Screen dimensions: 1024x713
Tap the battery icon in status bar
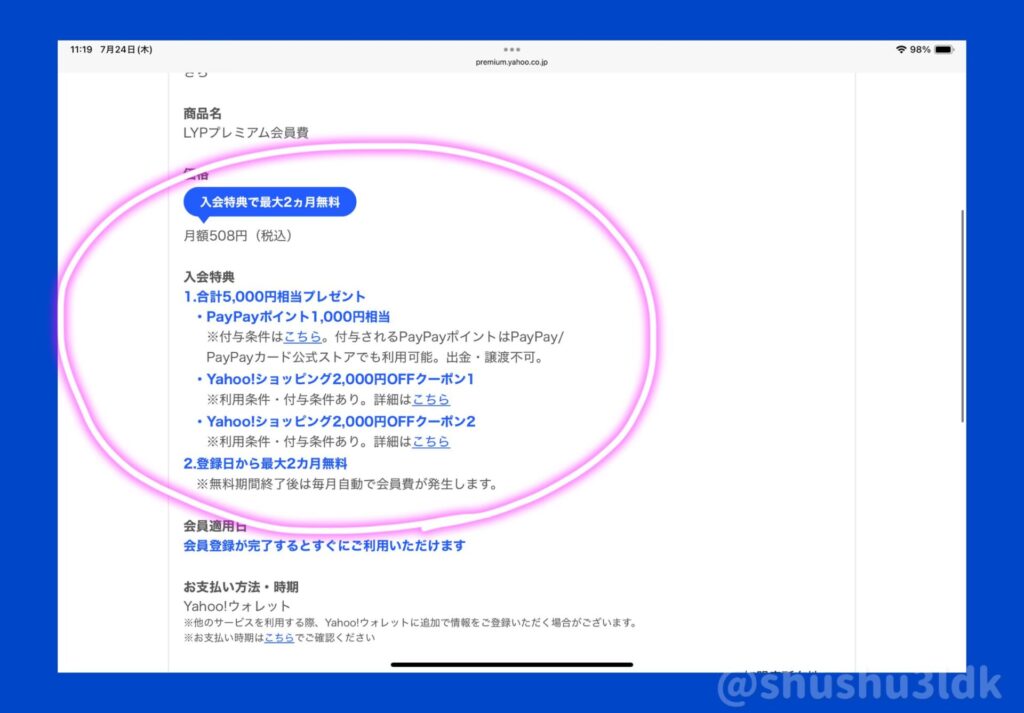pyautogui.click(x=944, y=50)
